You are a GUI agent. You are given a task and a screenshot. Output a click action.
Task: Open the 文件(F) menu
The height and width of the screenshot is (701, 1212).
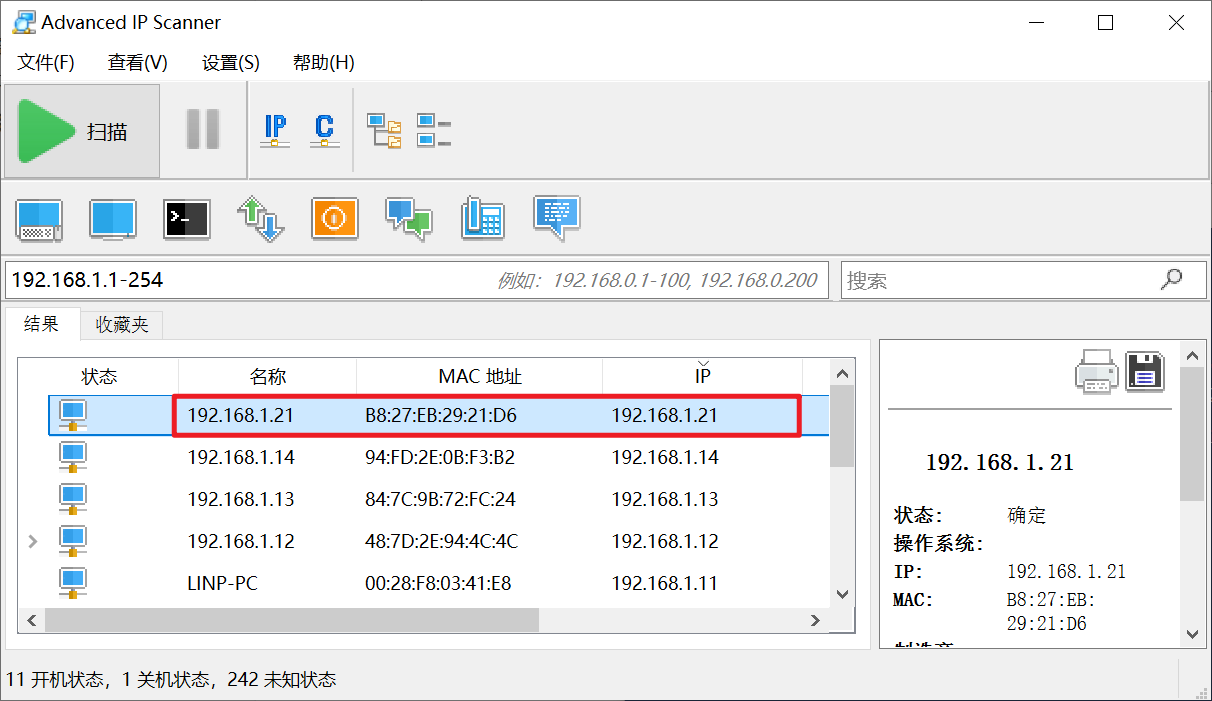click(46, 63)
